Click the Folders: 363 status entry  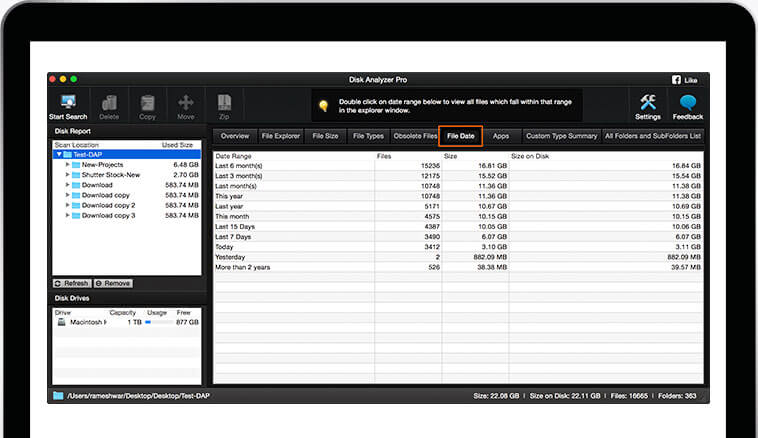coord(677,396)
